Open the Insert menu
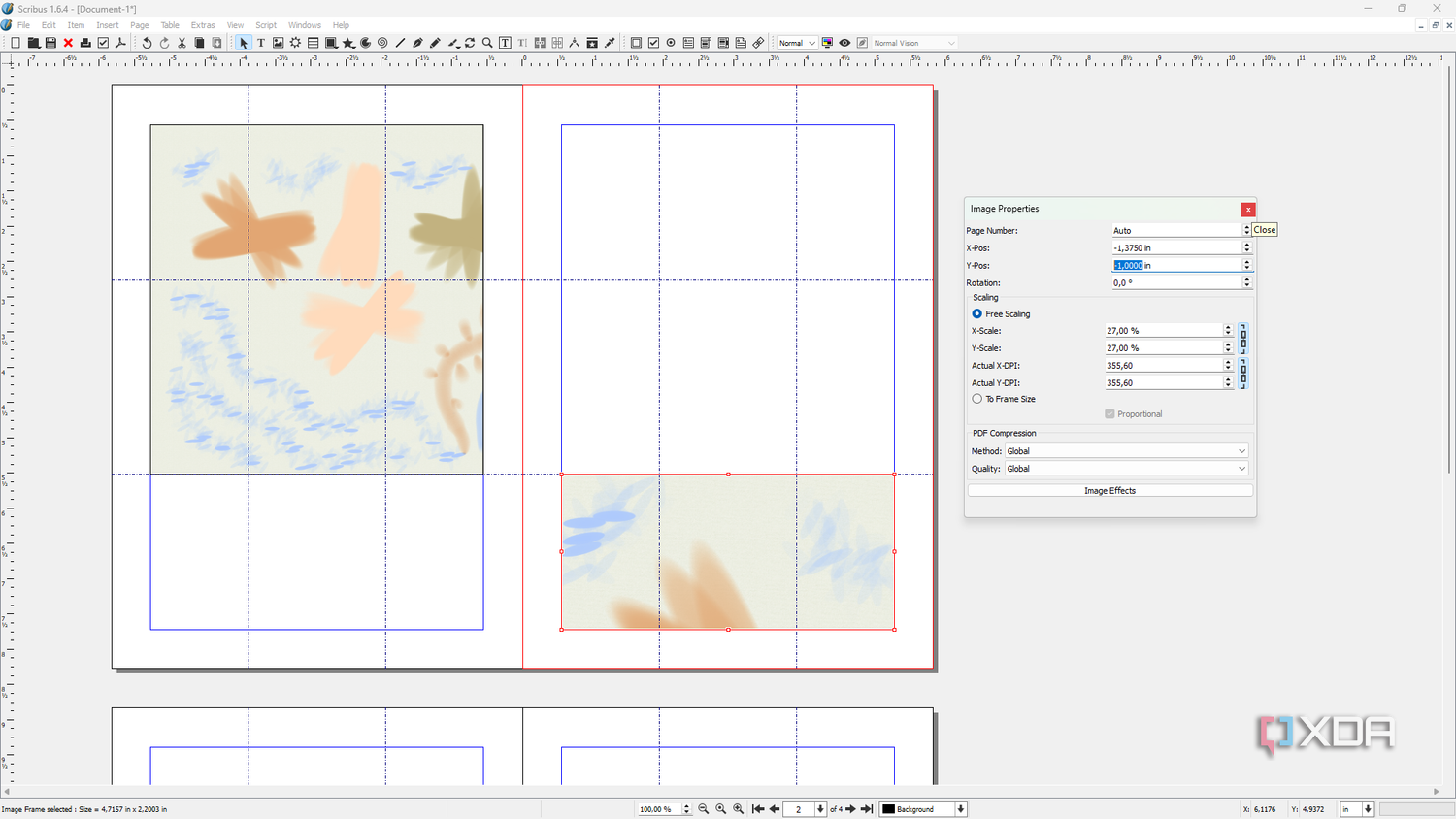Screen dimensions: 1456x819 click(108, 25)
